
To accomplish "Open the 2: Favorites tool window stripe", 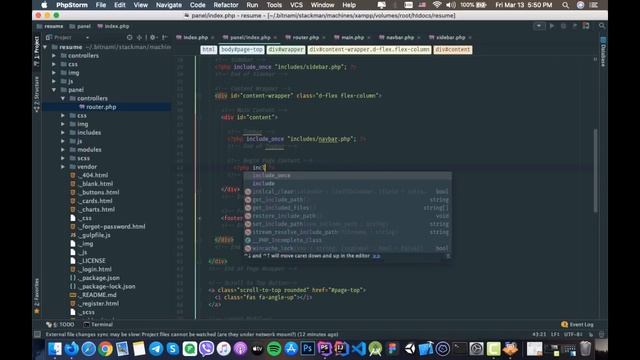I will pyautogui.click(x=37, y=296).
